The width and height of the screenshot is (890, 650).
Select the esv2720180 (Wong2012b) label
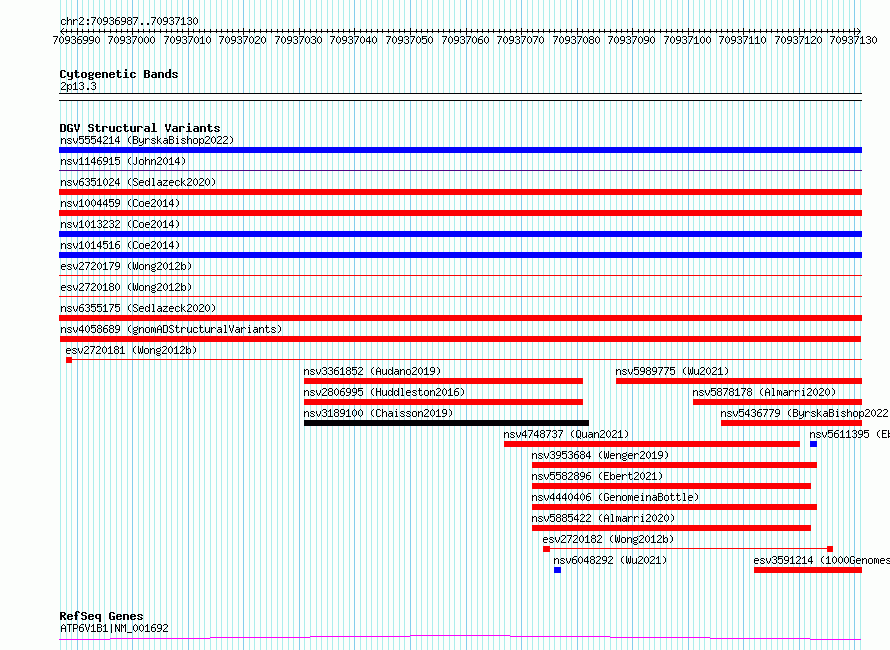pyautogui.click(x=126, y=287)
